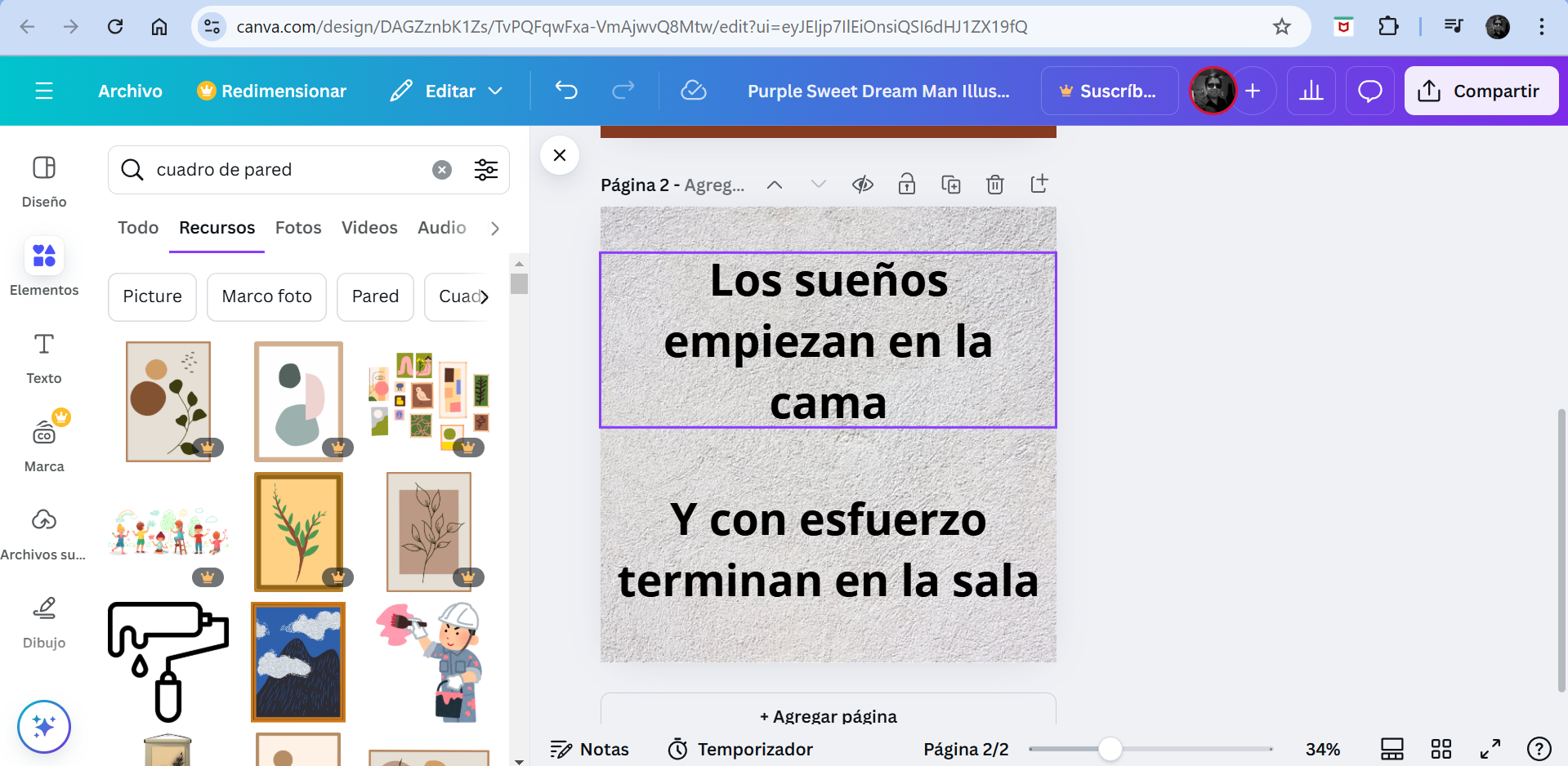The width and height of the screenshot is (1568, 766).
Task: Open comments speech bubble icon
Action: 1369,91
